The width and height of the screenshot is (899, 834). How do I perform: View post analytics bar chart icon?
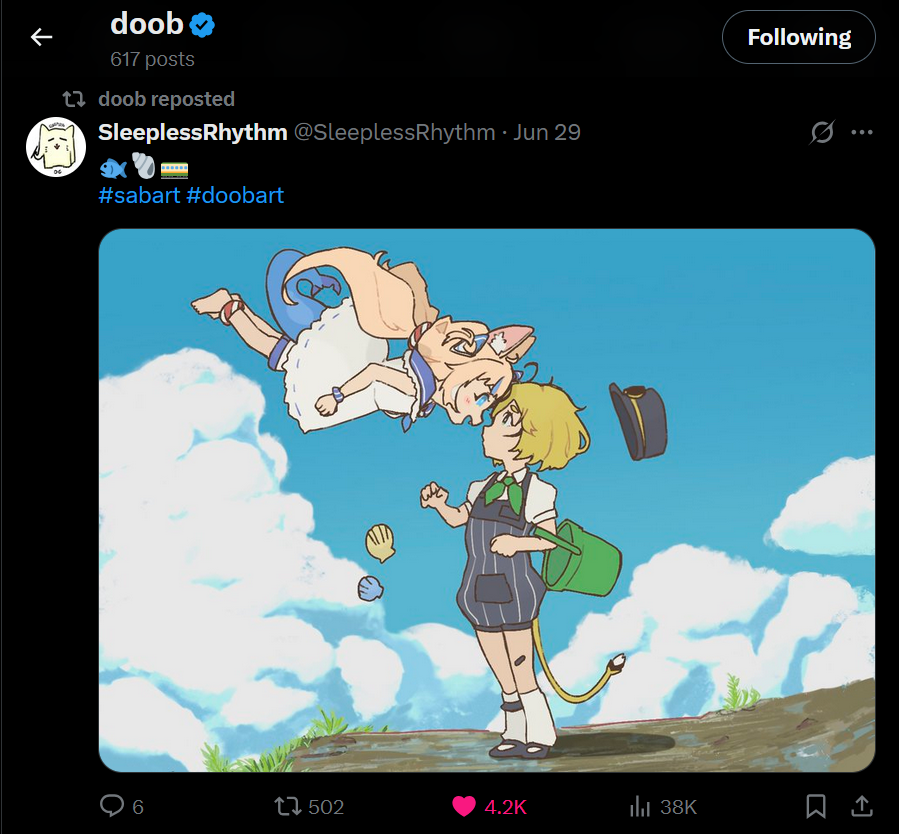pos(639,806)
